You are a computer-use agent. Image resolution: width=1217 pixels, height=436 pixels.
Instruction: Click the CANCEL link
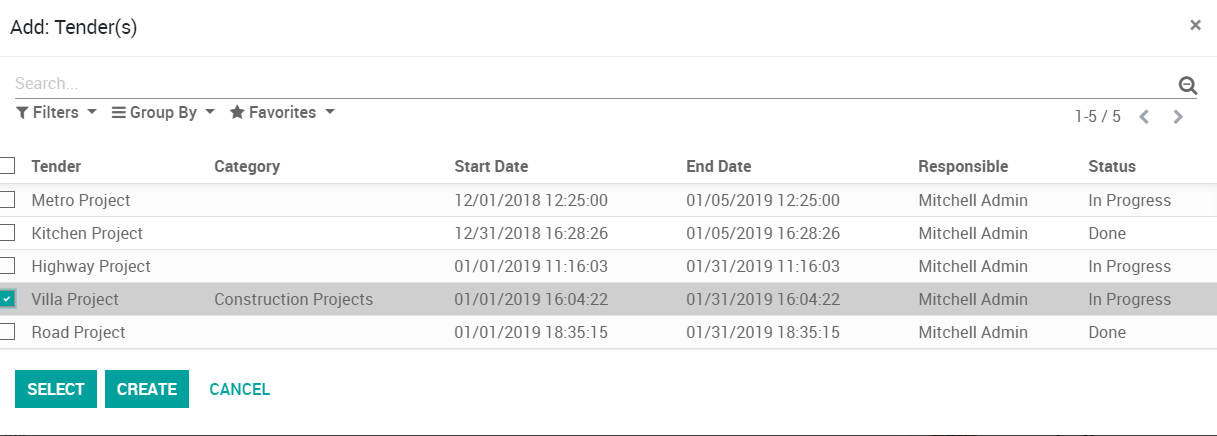(x=240, y=389)
